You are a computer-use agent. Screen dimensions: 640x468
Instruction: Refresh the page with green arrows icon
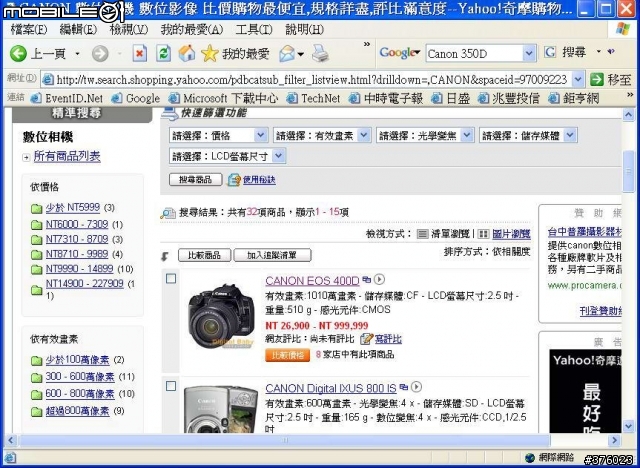(x=163, y=53)
